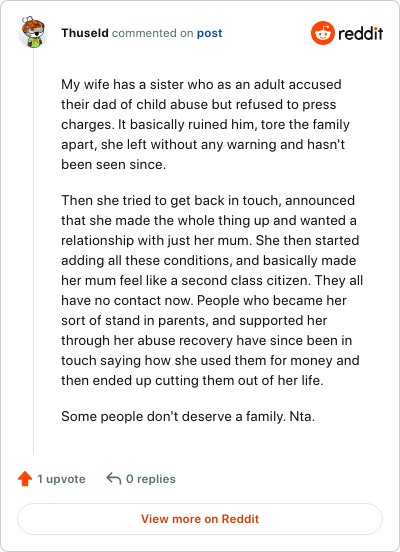Click the line 'have no contact now'
Screen dimensions: 400x552
tap(204, 300)
